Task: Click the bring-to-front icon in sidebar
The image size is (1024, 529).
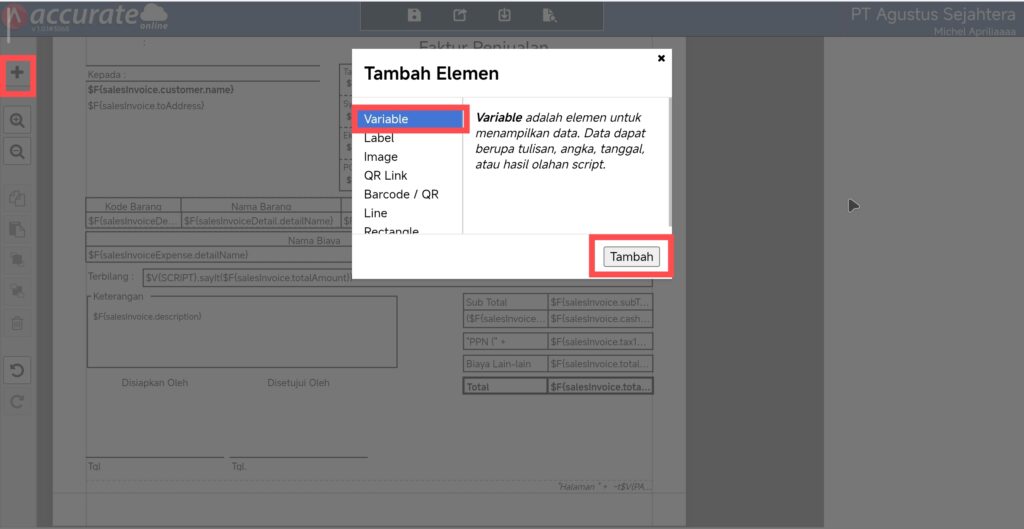Action: [18, 259]
